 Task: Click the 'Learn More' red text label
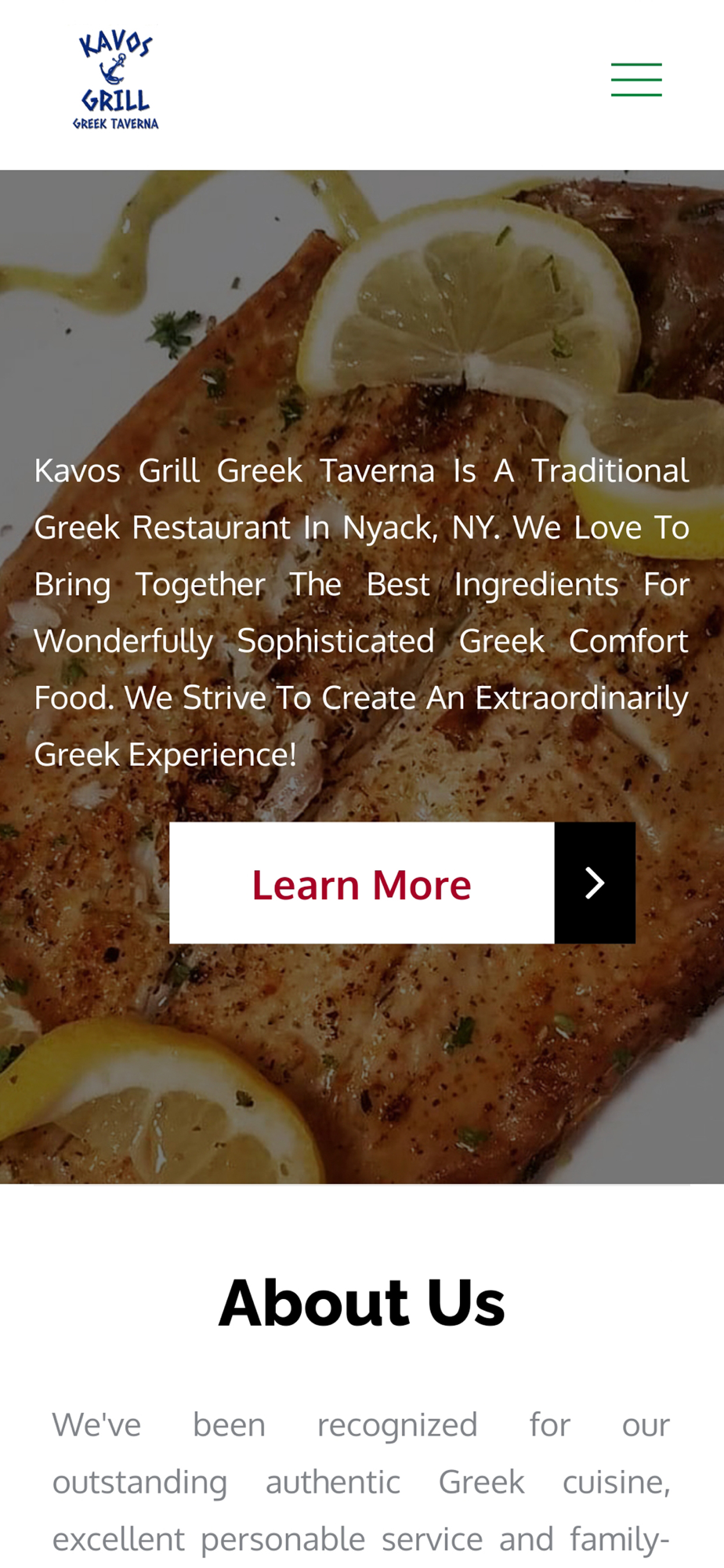tap(361, 885)
